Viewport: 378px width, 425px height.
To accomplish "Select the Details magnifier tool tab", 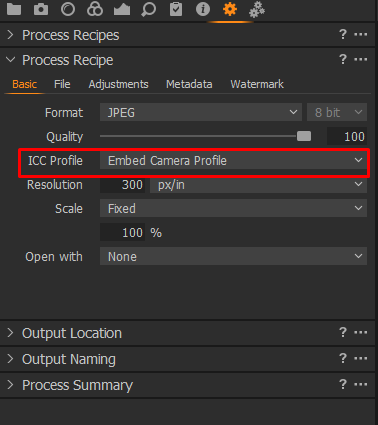I will click(x=148, y=9).
